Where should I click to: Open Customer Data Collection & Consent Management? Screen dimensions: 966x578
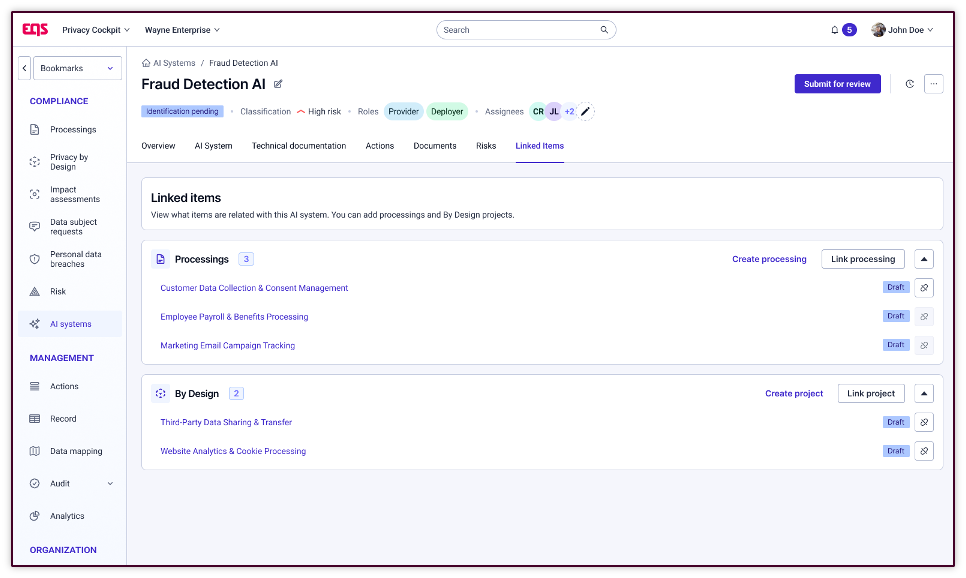pos(254,288)
